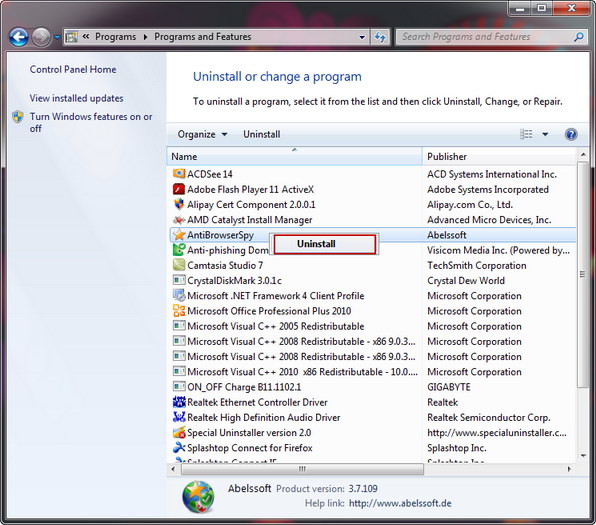Click the Adobe Flash Player icon
Screen dimensions: 596x525
(179, 189)
